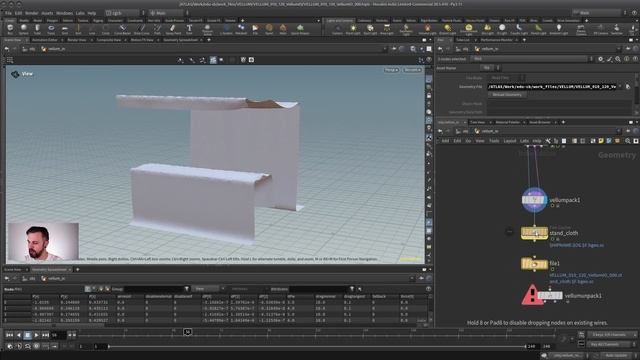This screenshot has height=360, width=640.
Task: Jump to last frame on the timeline
Action: tap(45, 335)
